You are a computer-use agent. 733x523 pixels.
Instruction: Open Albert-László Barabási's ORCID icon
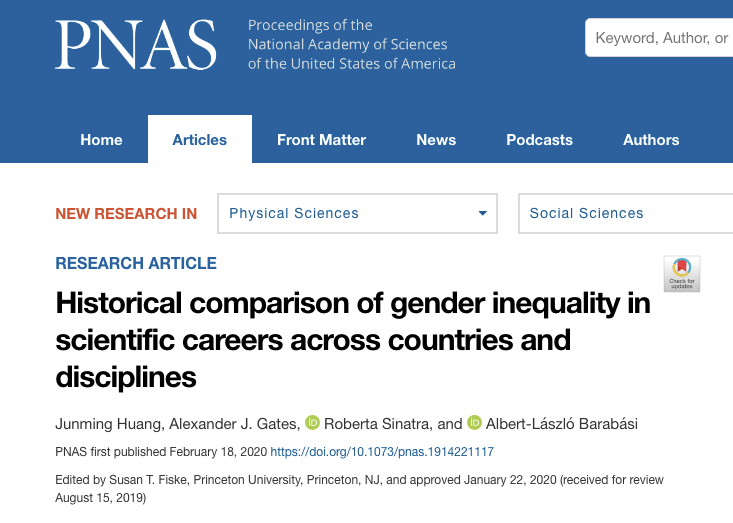[474, 423]
